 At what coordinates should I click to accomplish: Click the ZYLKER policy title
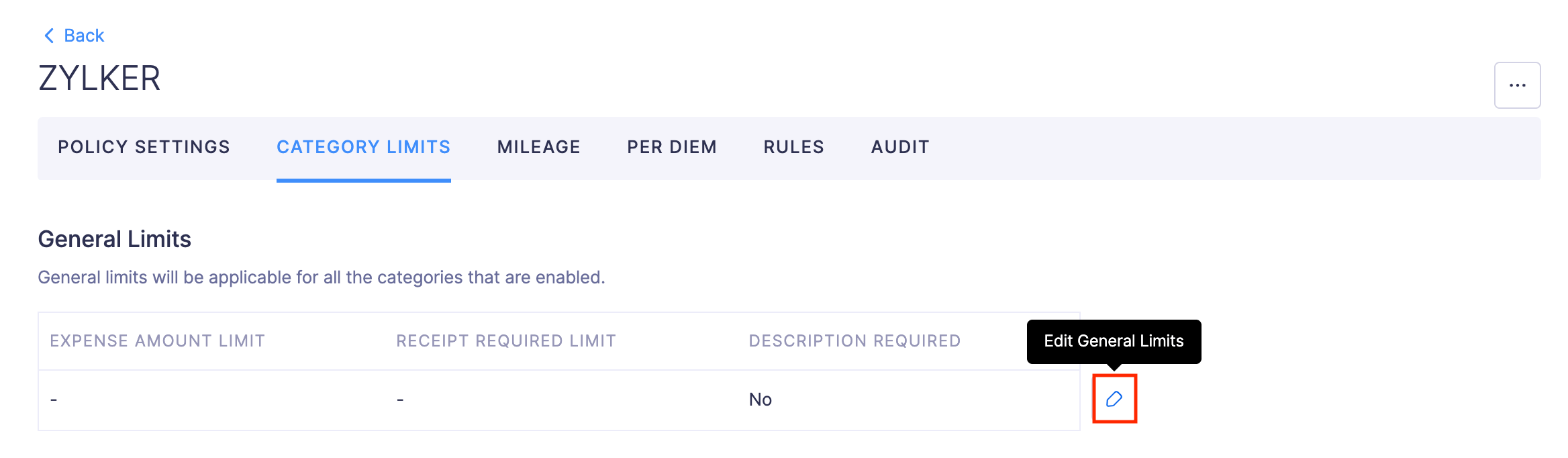tap(99, 79)
